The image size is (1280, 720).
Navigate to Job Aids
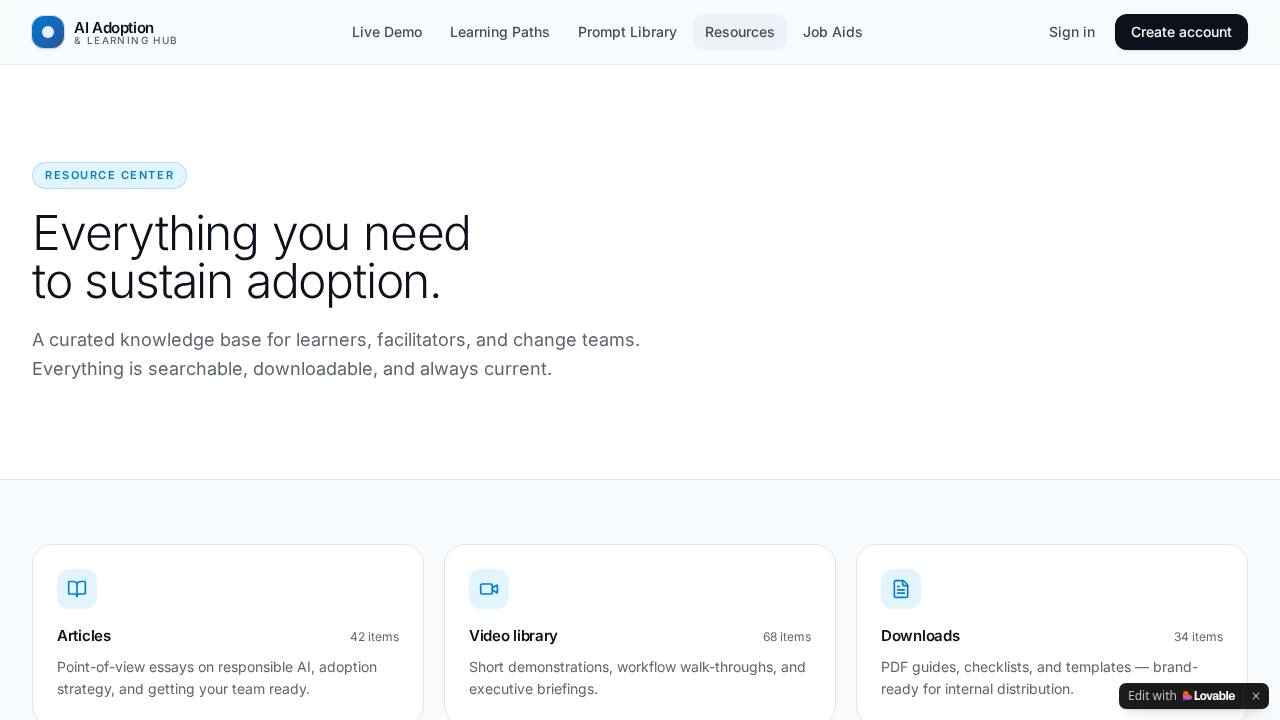click(x=833, y=32)
